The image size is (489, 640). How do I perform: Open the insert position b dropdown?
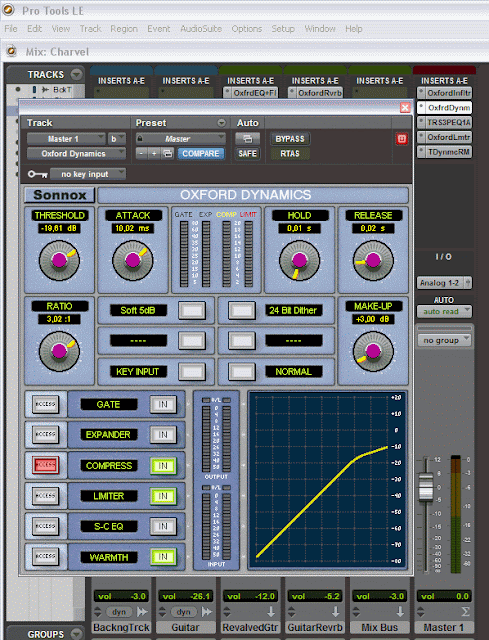[117, 139]
